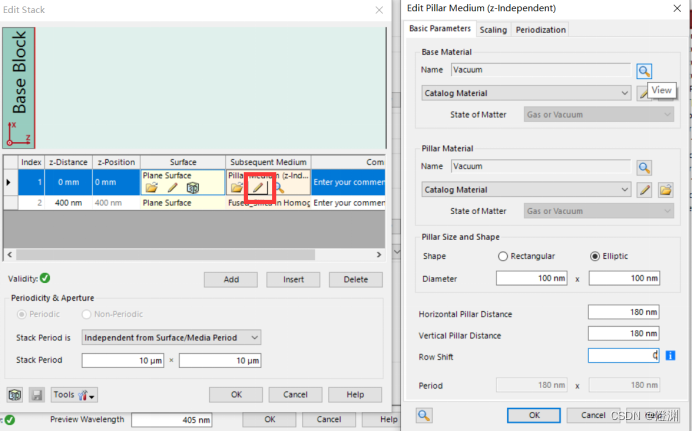Close the Edit Pillar Medium dialog
This screenshot has width=693, height=431.
[x=677, y=8]
